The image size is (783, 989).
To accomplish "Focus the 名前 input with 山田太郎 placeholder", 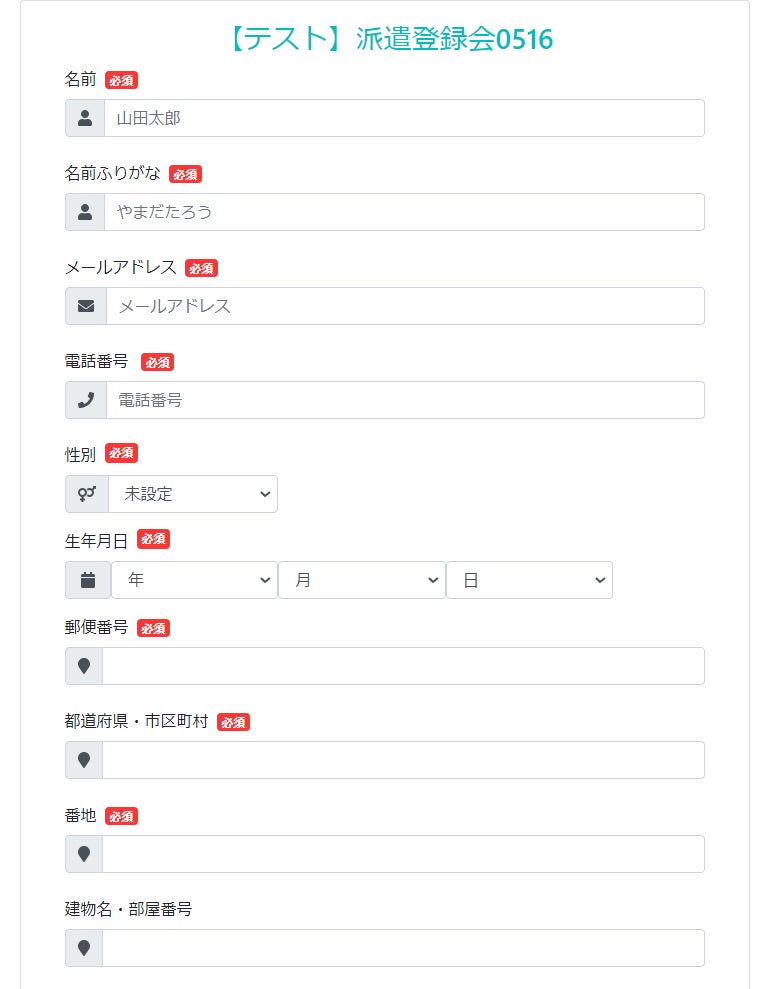I will coord(404,118).
